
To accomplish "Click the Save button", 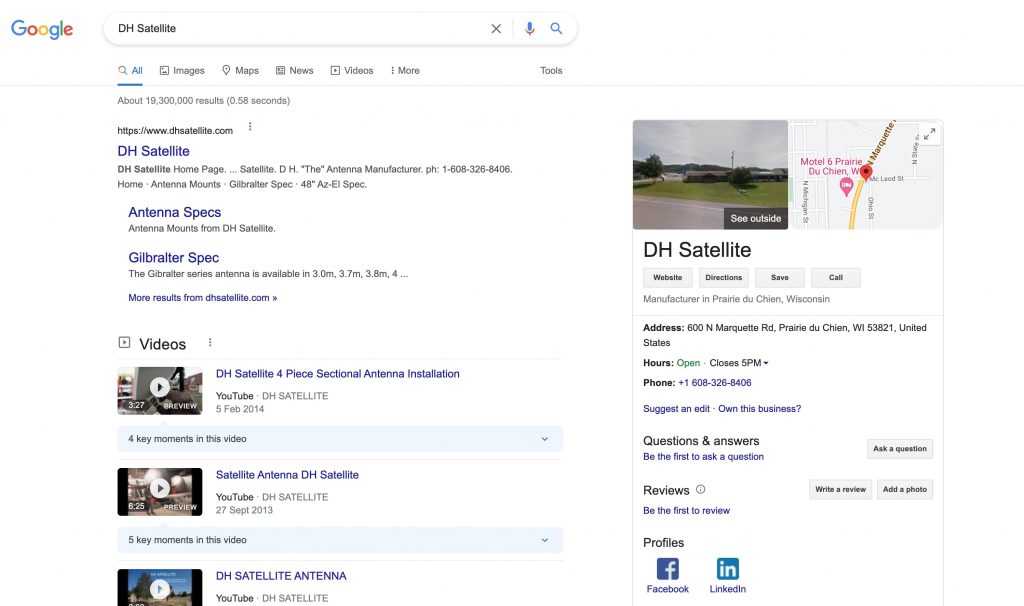I will click(780, 278).
